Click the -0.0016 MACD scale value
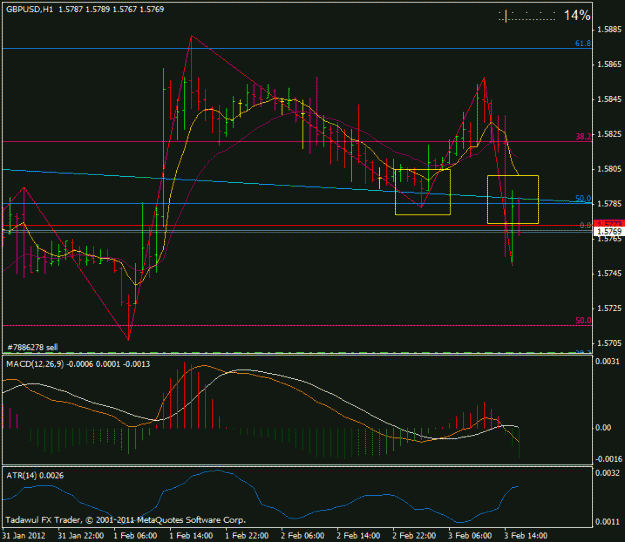Viewport: 625px width, 542px height. [607, 459]
